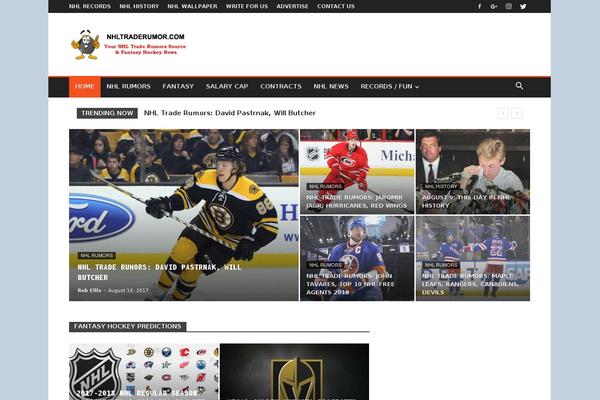
Task: Click the Trending Now label
Action: pyautogui.click(x=107, y=113)
